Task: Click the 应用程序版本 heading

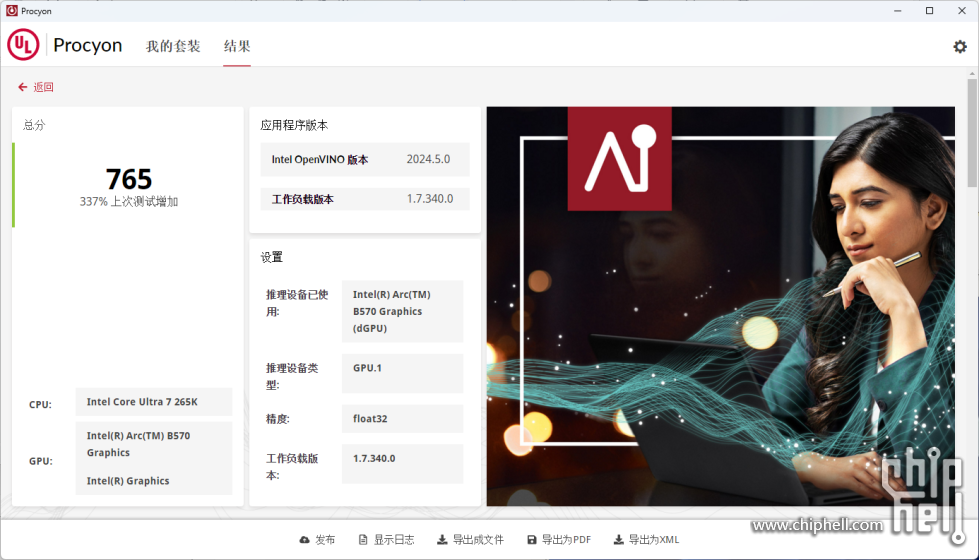Action: (294, 125)
